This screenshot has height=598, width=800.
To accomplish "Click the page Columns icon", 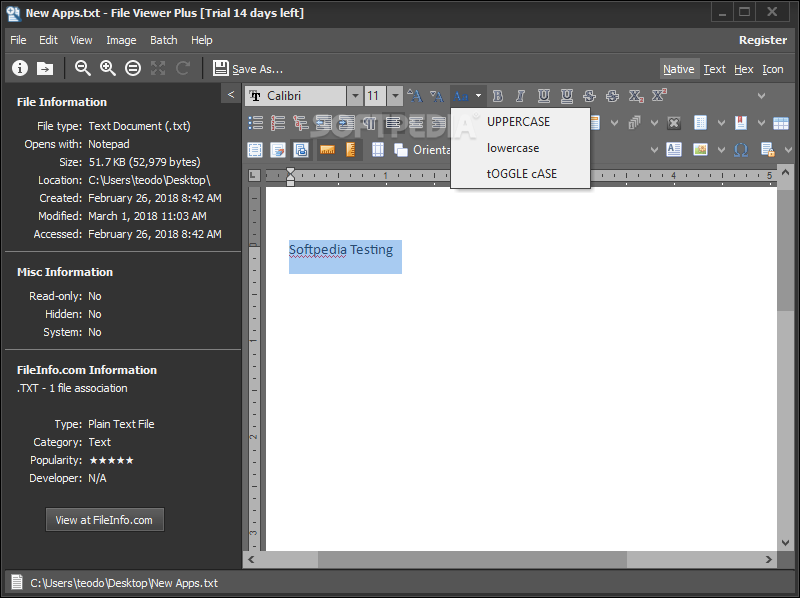I will [378, 150].
